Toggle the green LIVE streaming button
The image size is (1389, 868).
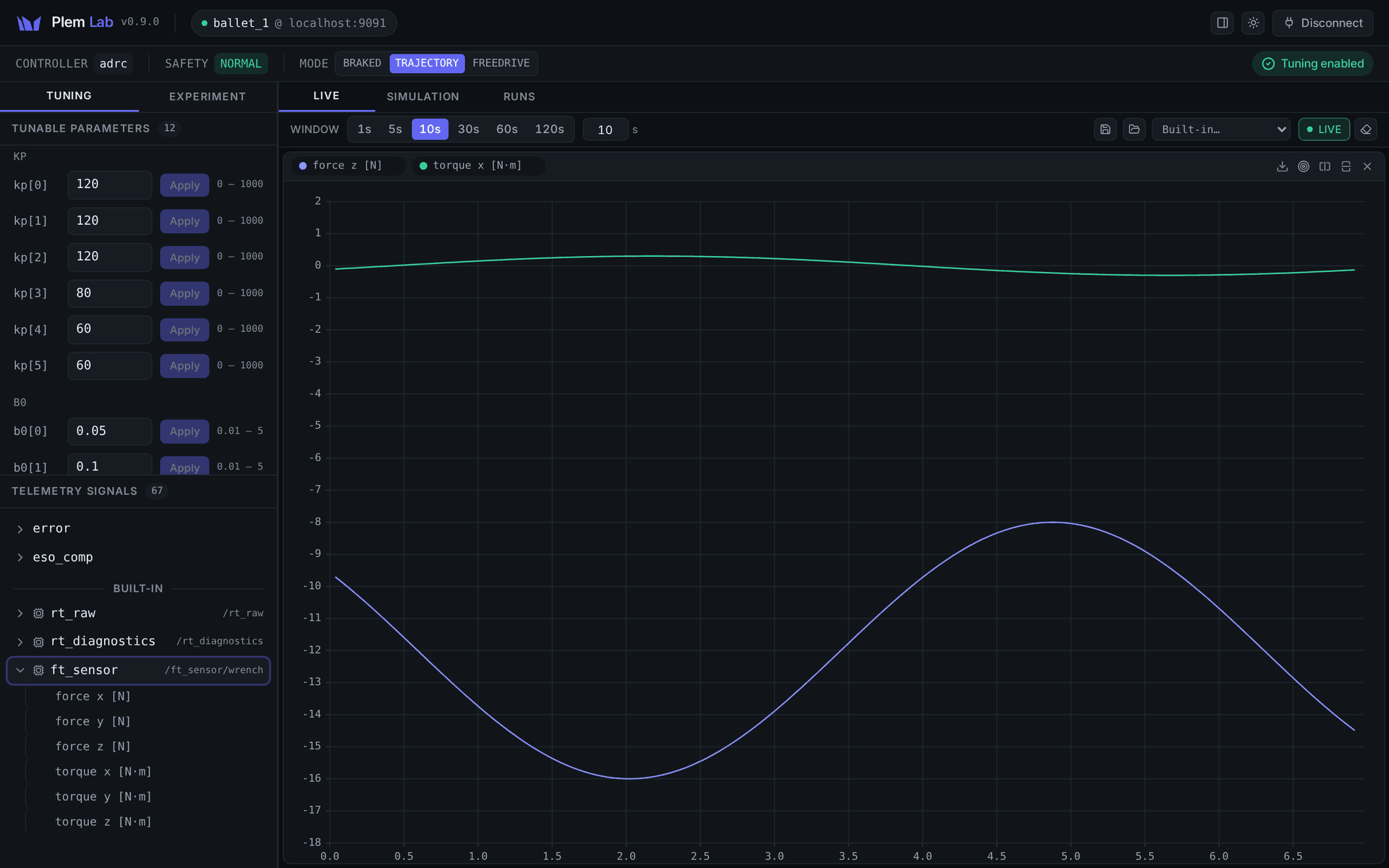coord(1324,129)
